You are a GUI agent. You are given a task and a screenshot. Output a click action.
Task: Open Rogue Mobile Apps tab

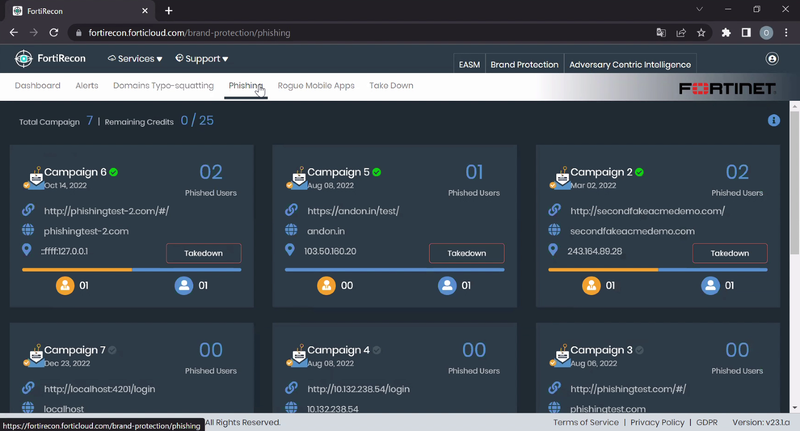(316, 86)
